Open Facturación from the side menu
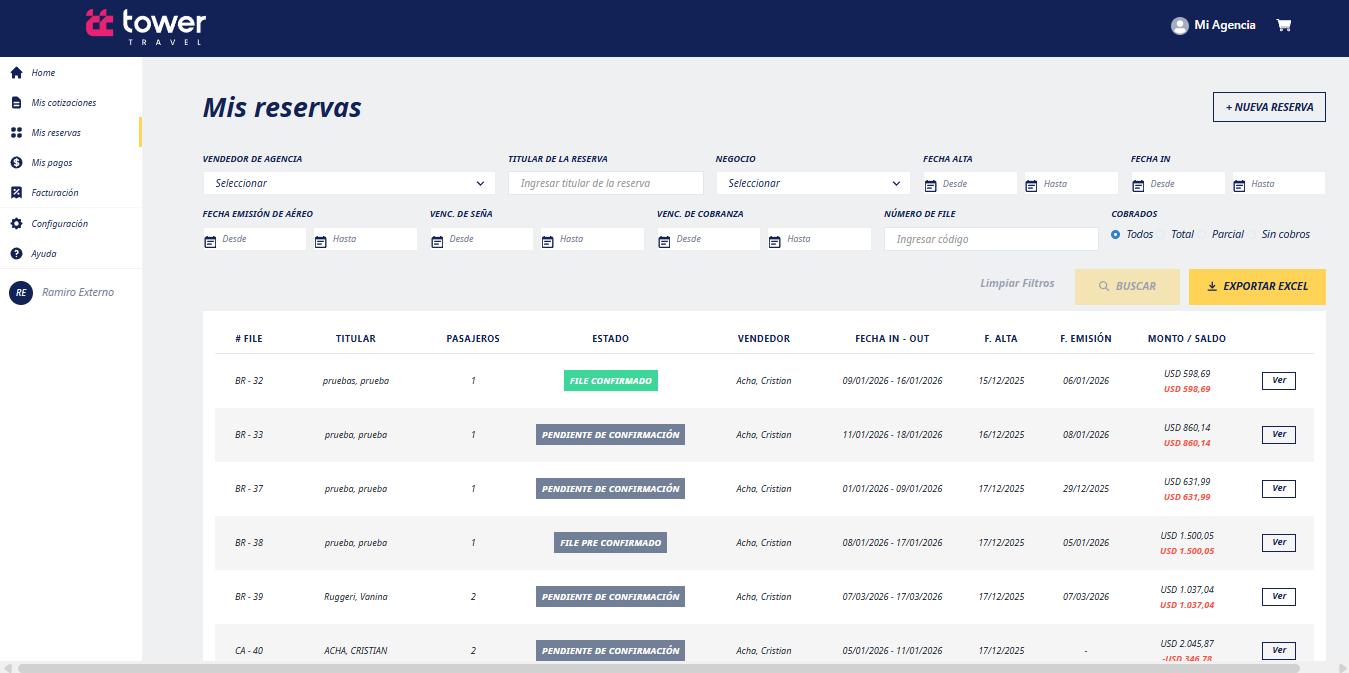This screenshot has width=1349, height=673. [x=54, y=193]
